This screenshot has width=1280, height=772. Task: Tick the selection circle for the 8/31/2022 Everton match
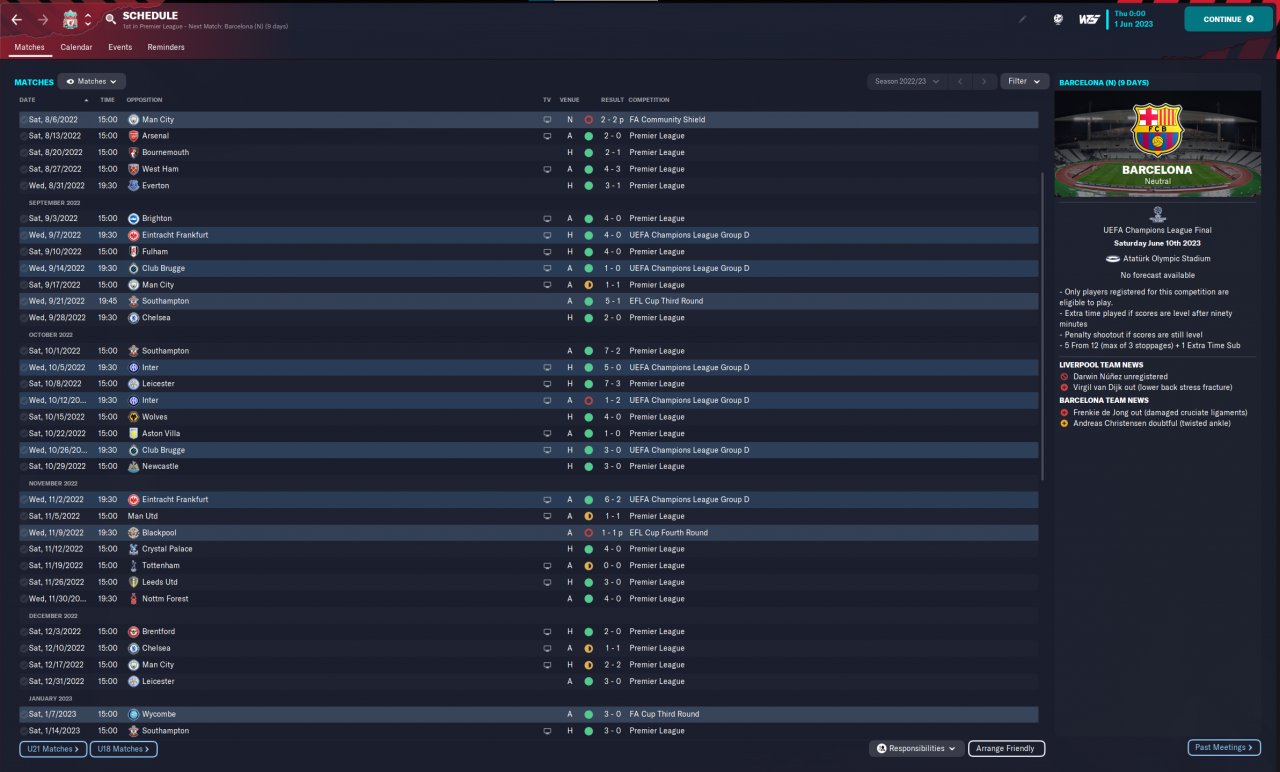pos(23,185)
